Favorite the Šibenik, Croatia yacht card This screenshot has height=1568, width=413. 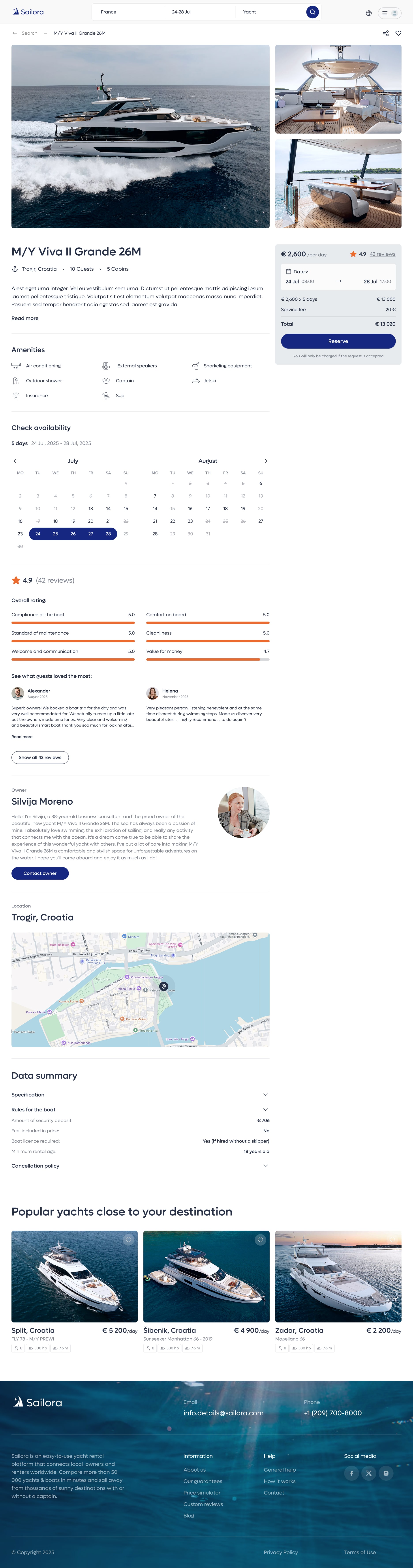pyautogui.click(x=260, y=1240)
